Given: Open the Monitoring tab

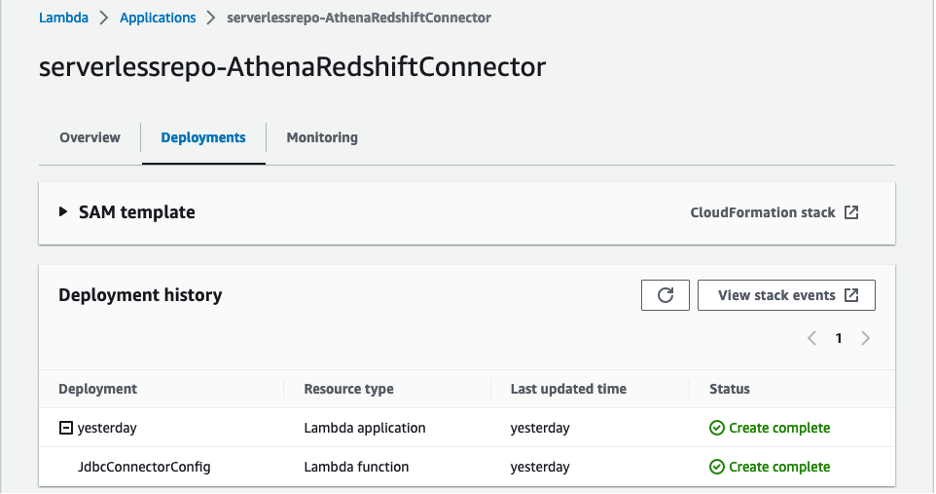Looking at the screenshot, I should 322,138.
